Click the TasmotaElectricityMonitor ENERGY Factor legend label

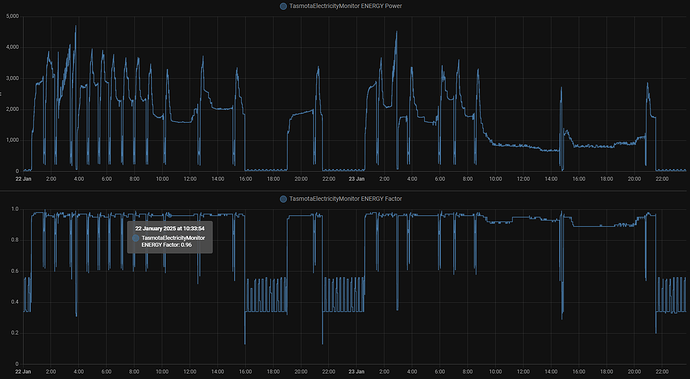pyautogui.click(x=345, y=199)
